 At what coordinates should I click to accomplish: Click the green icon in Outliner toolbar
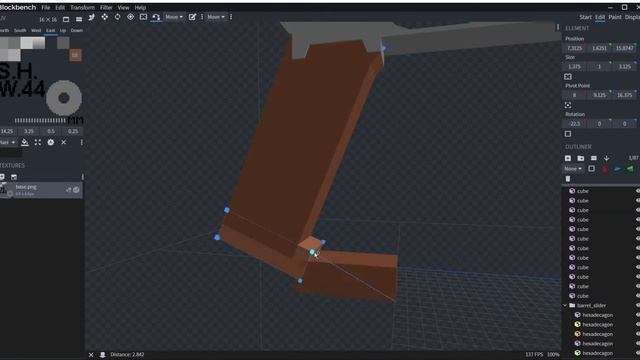pyautogui.click(x=630, y=169)
